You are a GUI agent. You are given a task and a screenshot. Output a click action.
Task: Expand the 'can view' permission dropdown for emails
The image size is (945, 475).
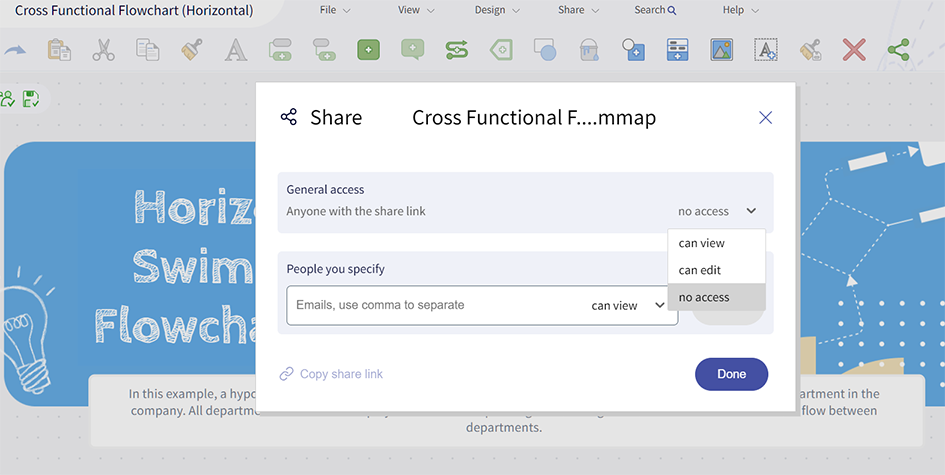(x=627, y=305)
